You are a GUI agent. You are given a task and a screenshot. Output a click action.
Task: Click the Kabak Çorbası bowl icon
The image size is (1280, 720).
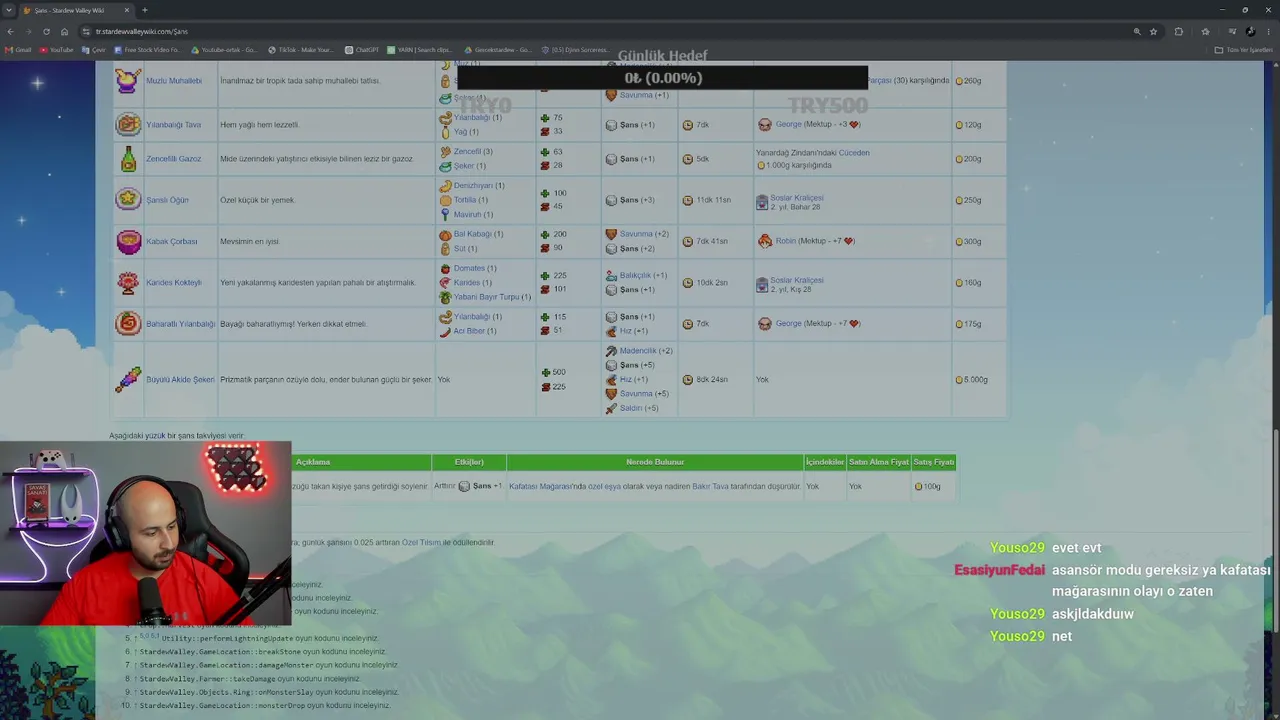pyautogui.click(x=128, y=241)
